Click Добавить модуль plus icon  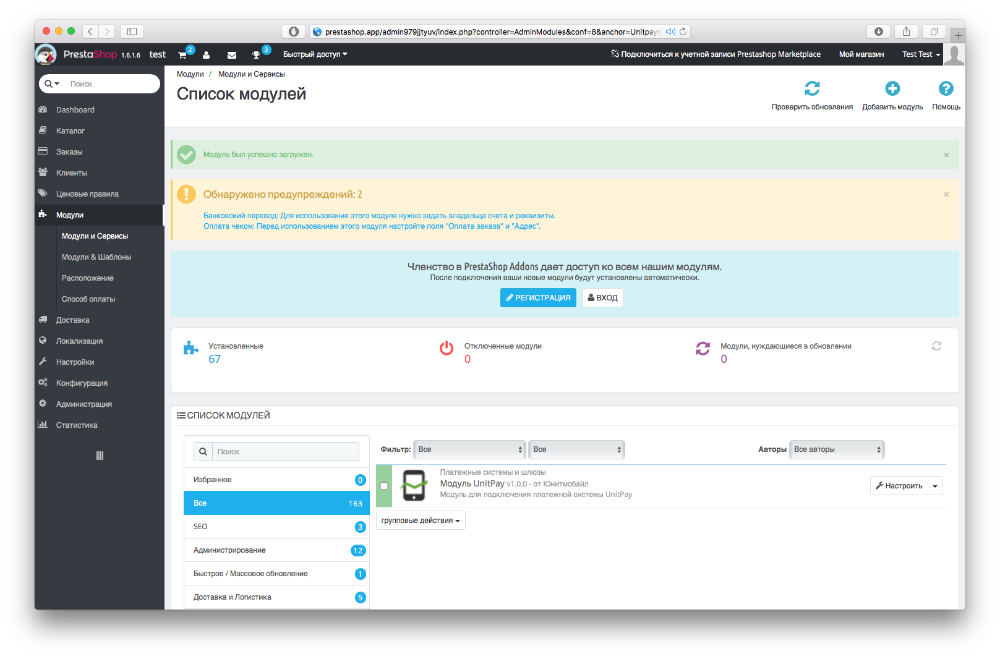(892, 90)
